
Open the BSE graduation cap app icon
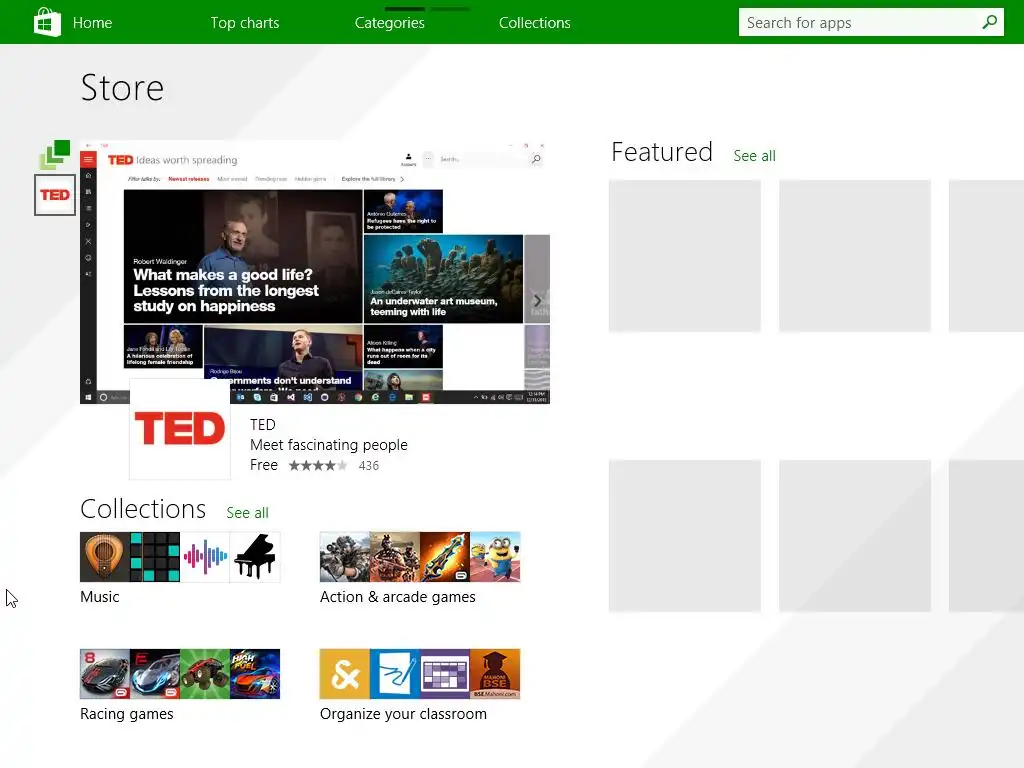coord(495,674)
